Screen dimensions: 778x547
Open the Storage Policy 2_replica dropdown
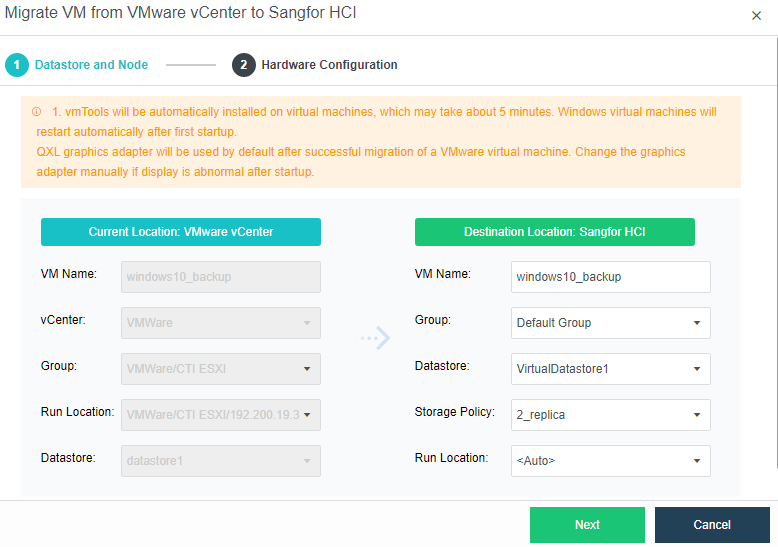(x=610, y=415)
